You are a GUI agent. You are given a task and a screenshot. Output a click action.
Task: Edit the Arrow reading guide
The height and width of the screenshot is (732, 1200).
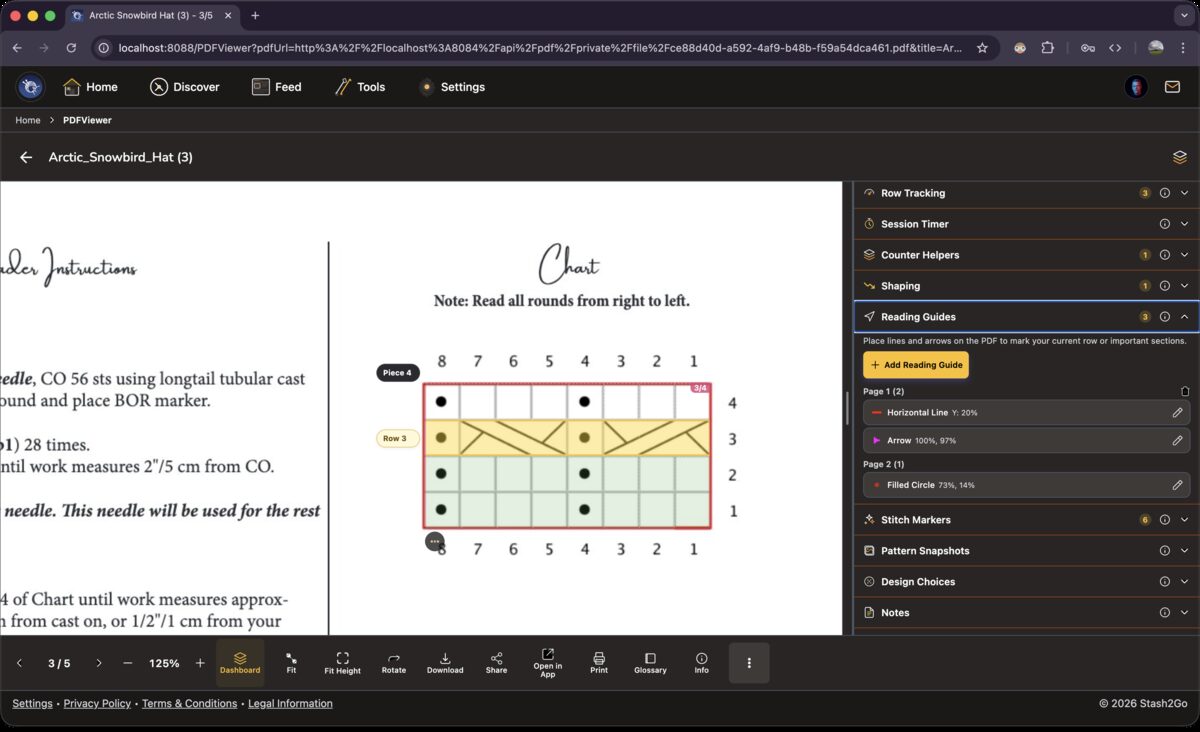(1177, 440)
